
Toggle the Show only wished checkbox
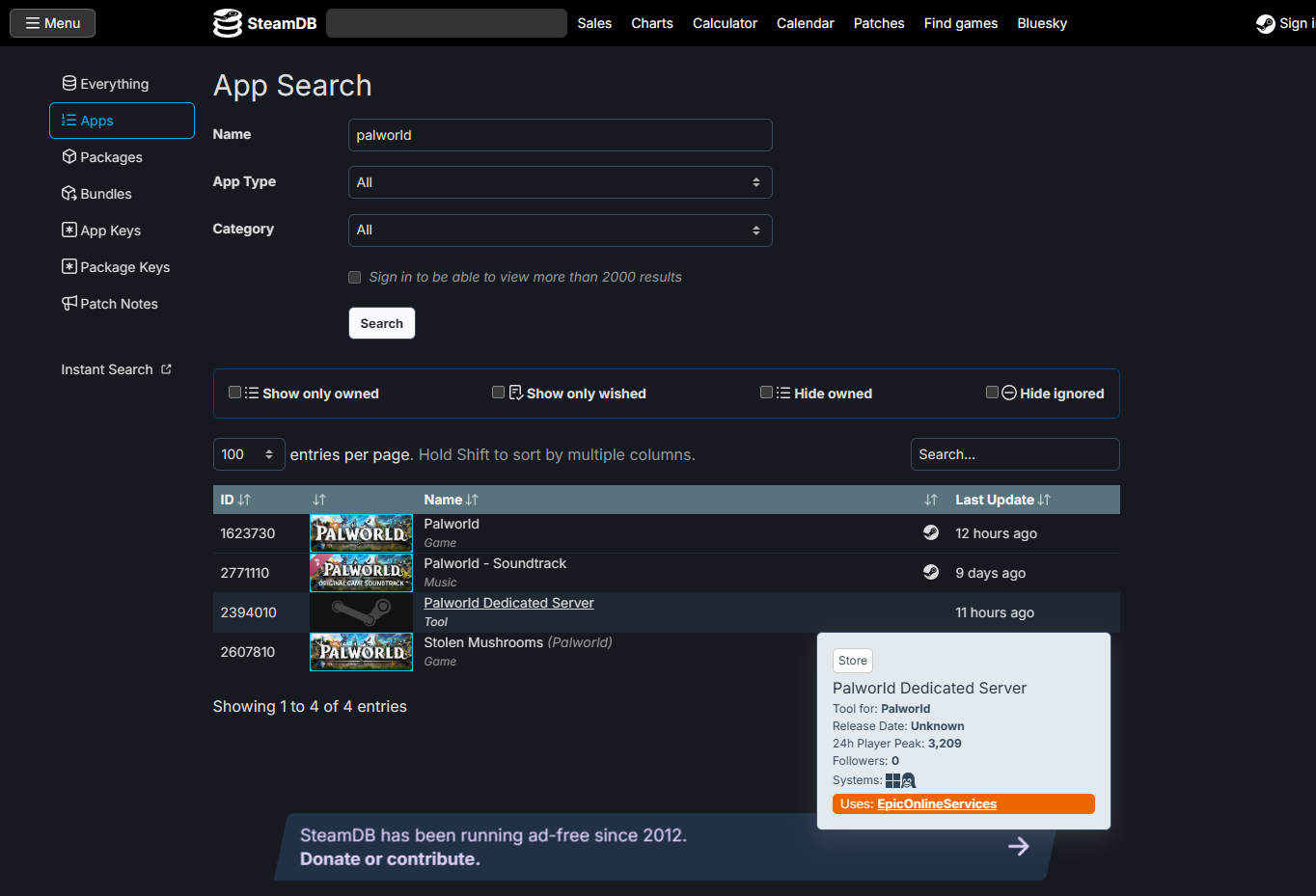coord(498,393)
